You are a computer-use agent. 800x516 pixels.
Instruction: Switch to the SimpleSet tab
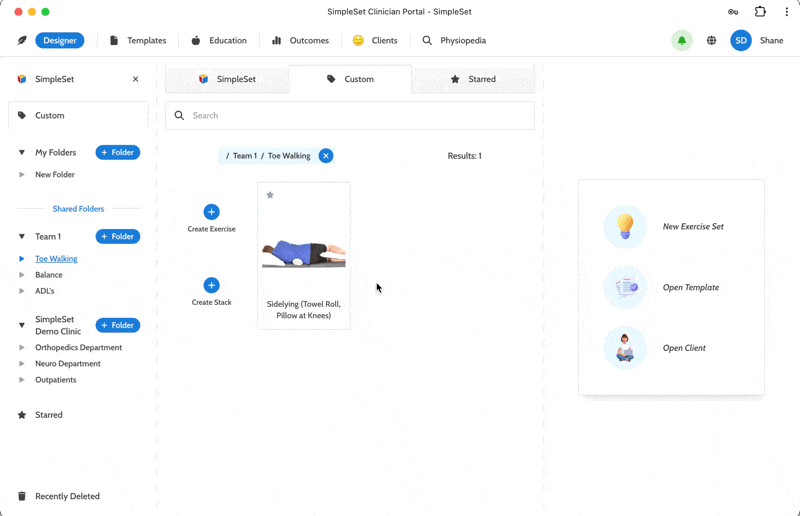227,79
